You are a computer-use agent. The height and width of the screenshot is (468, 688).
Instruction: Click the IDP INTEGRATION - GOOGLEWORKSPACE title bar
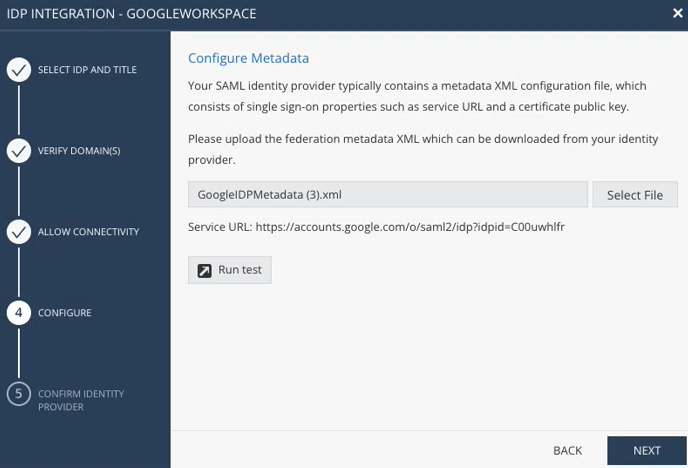point(132,14)
